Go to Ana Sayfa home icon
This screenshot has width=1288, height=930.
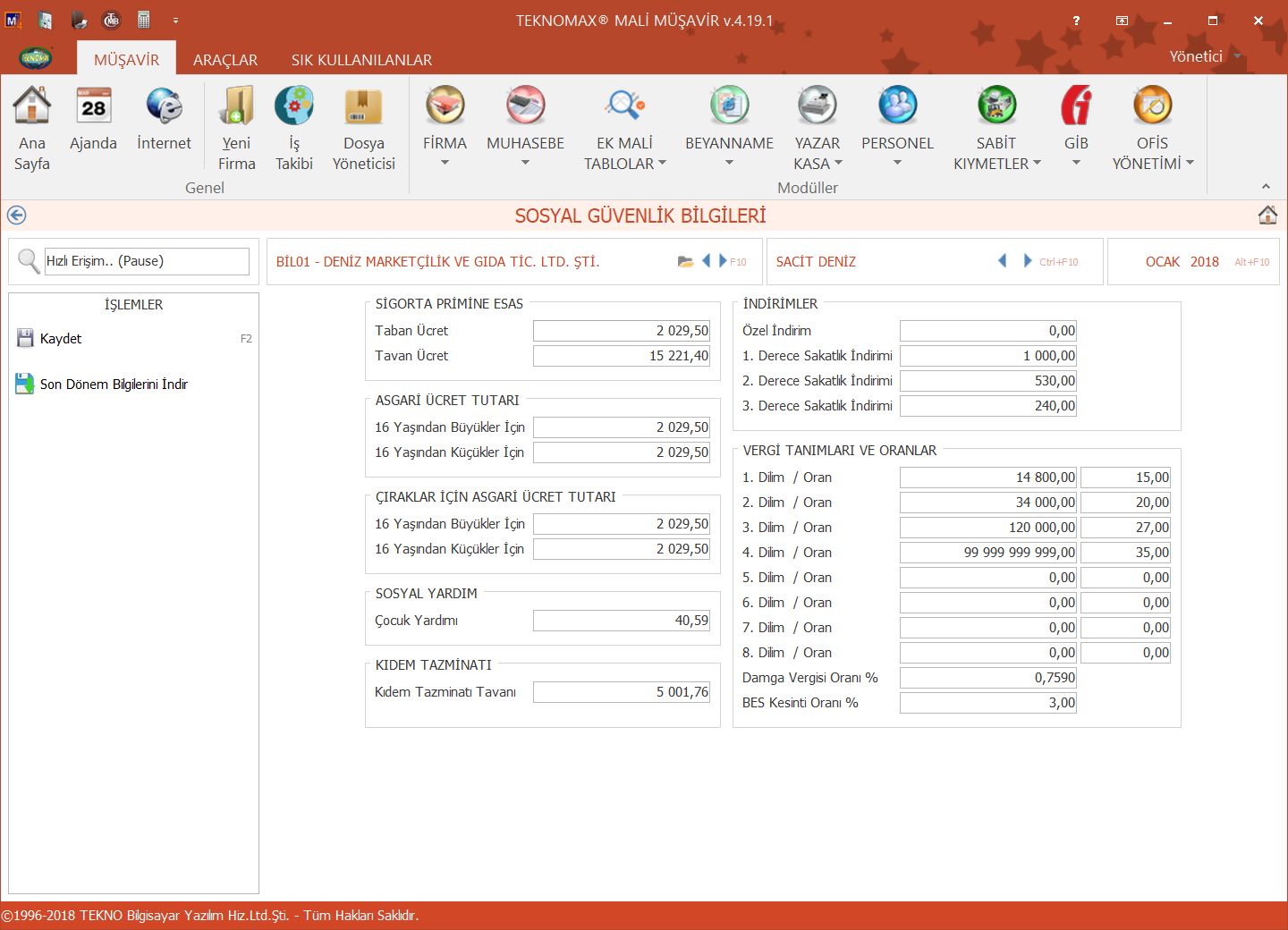[x=31, y=107]
